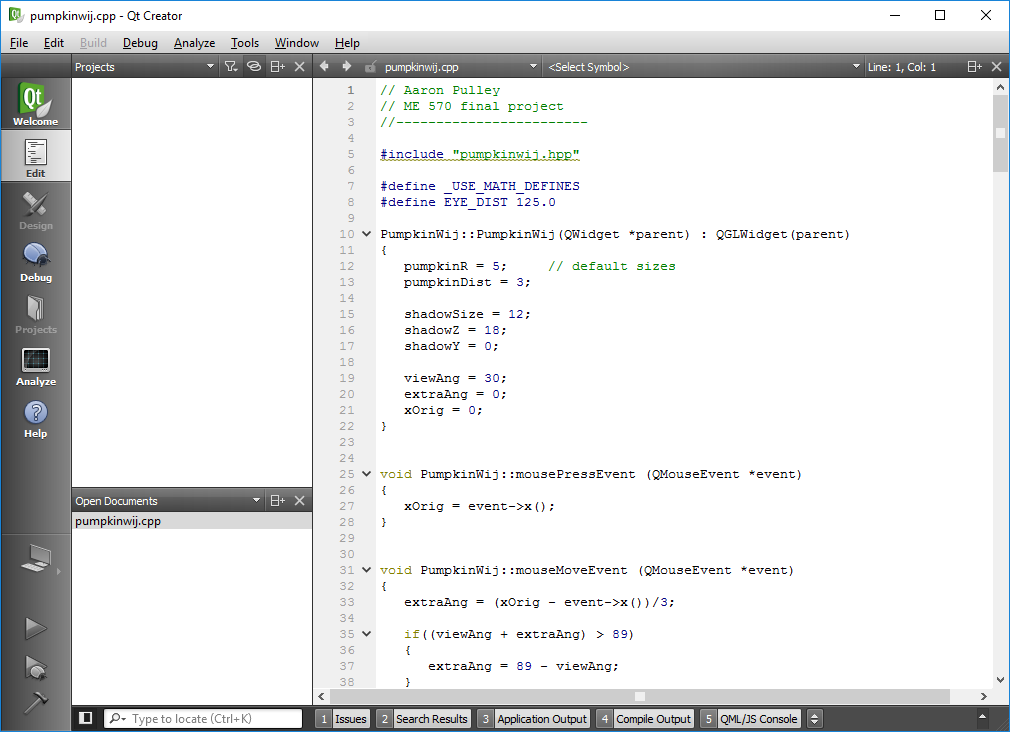
Task: Toggle synchronize with editor link icon
Action: click(x=254, y=66)
